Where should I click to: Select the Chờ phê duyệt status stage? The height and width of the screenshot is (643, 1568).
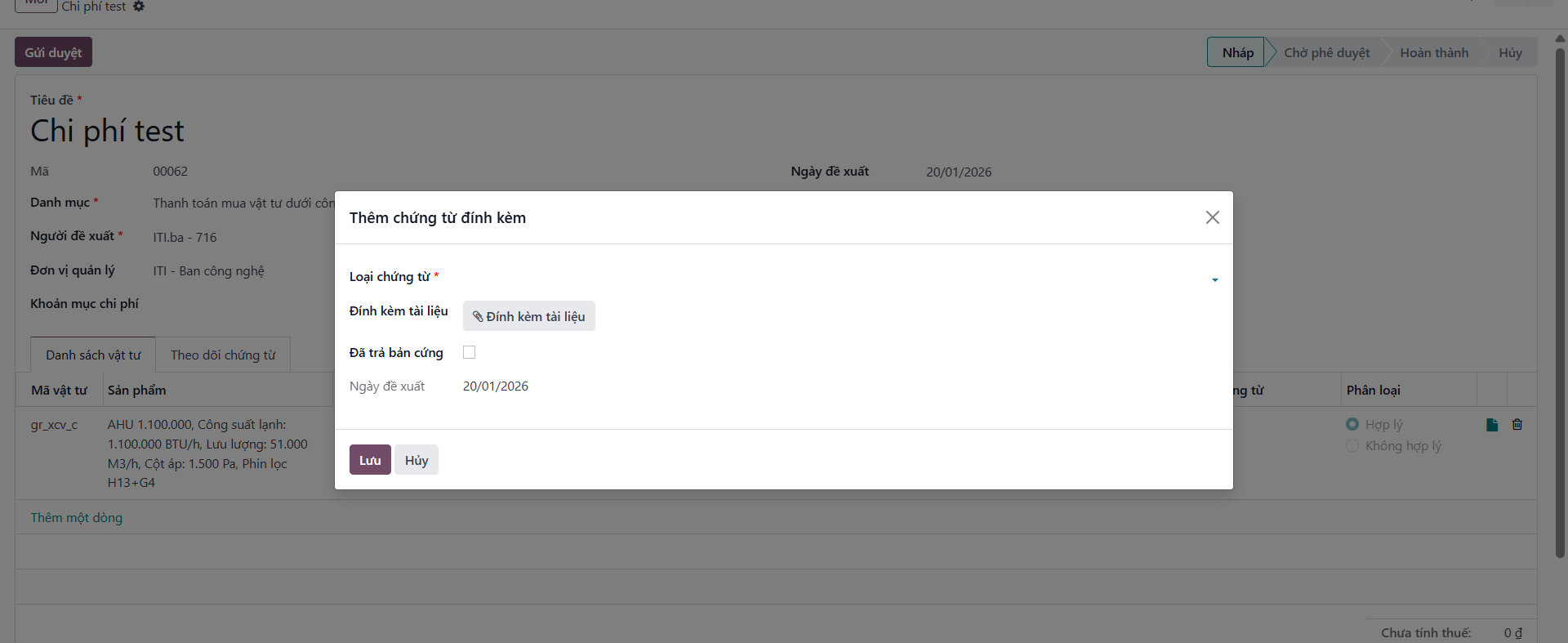point(1326,52)
